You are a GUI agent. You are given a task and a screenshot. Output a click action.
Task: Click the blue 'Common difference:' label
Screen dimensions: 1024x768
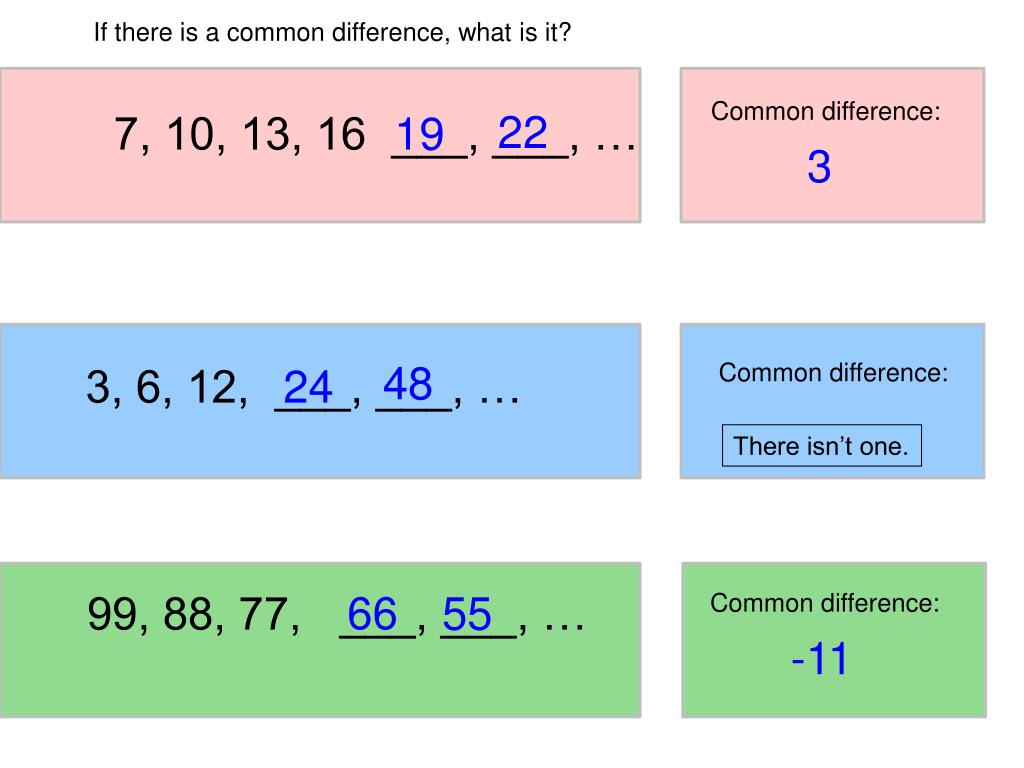[833, 372]
